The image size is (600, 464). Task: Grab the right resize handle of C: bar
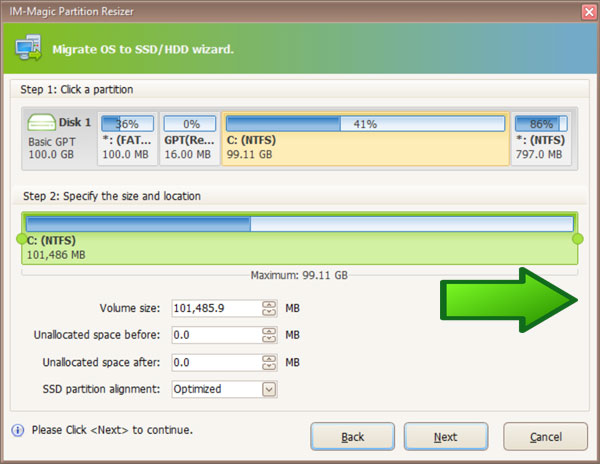click(x=577, y=239)
